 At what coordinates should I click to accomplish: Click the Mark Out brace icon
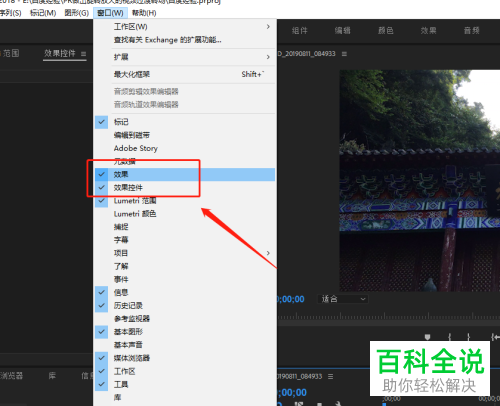click(468, 337)
